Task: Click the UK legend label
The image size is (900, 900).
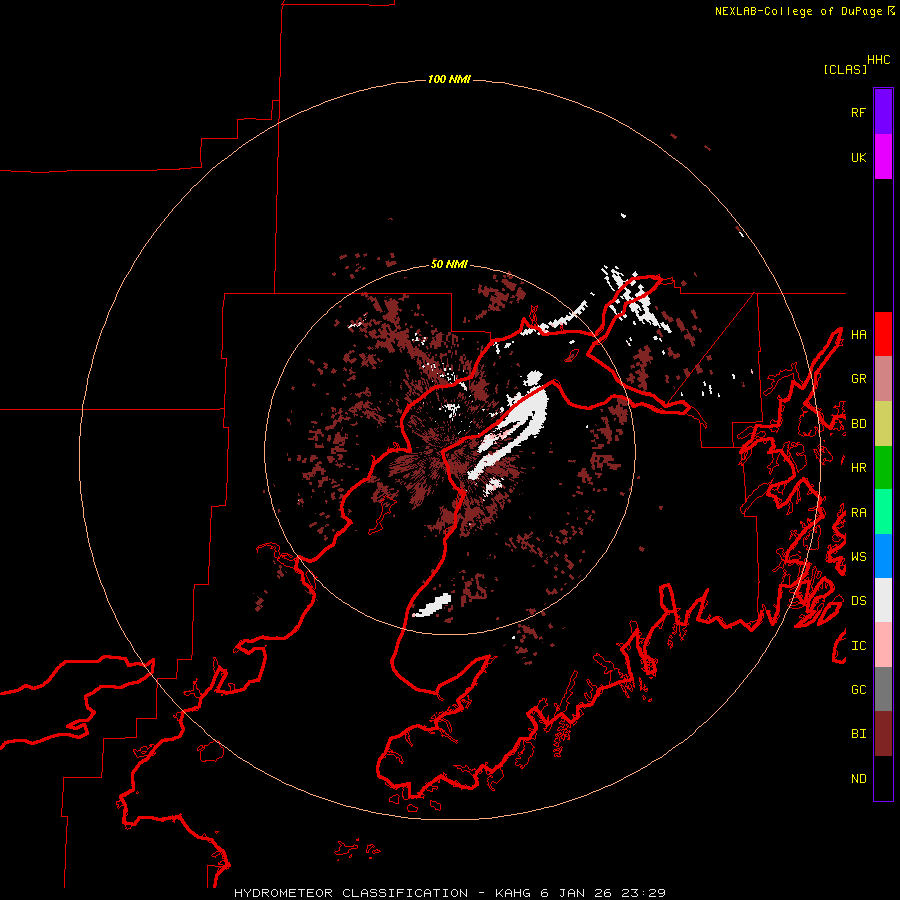Action: (x=858, y=157)
